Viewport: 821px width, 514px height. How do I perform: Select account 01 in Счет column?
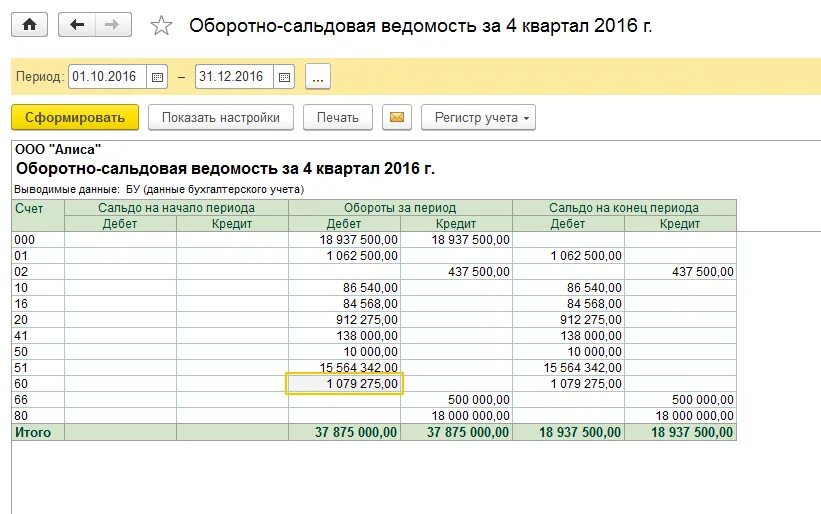point(38,256)
